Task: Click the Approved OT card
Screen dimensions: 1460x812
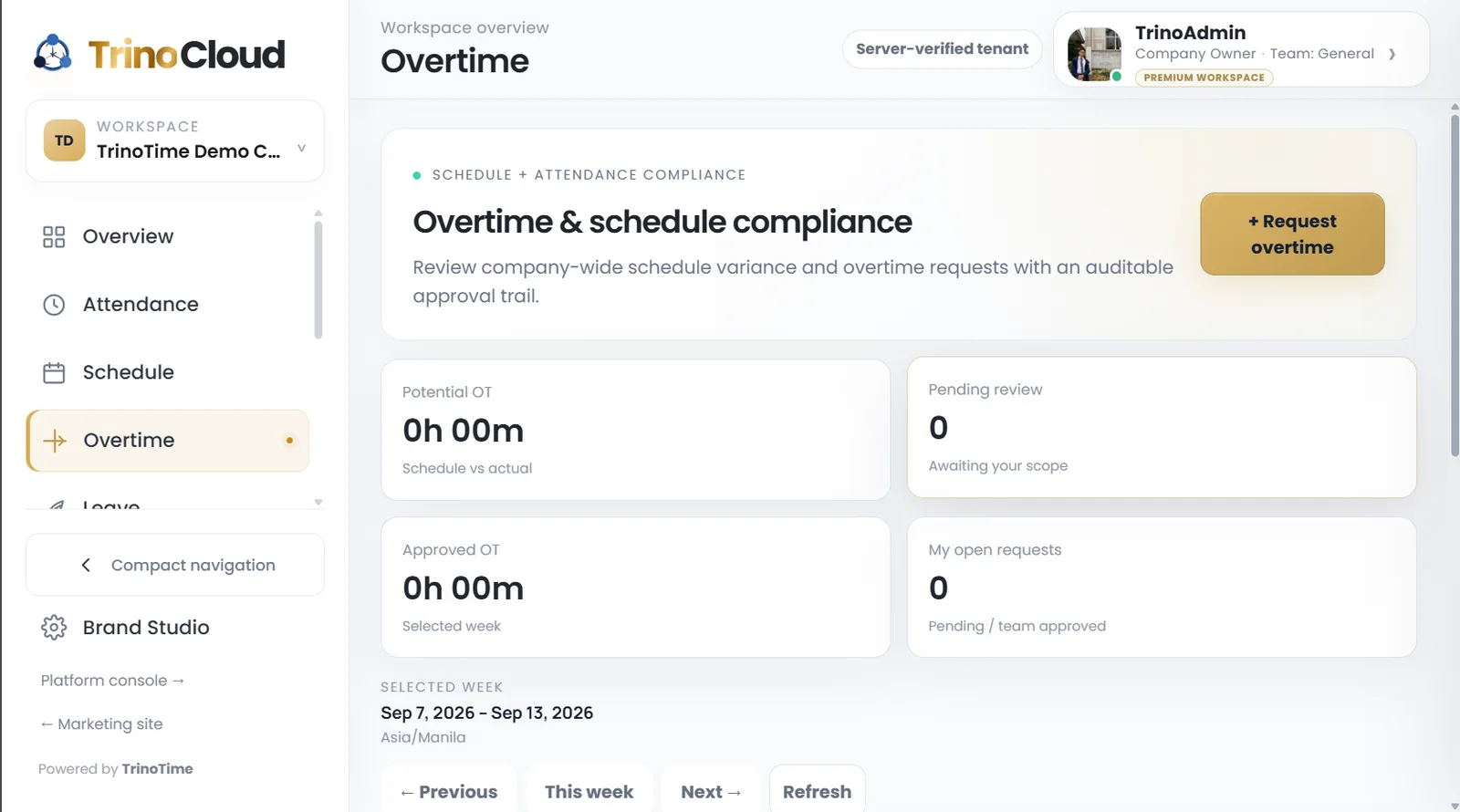Action: coord(635,588)
